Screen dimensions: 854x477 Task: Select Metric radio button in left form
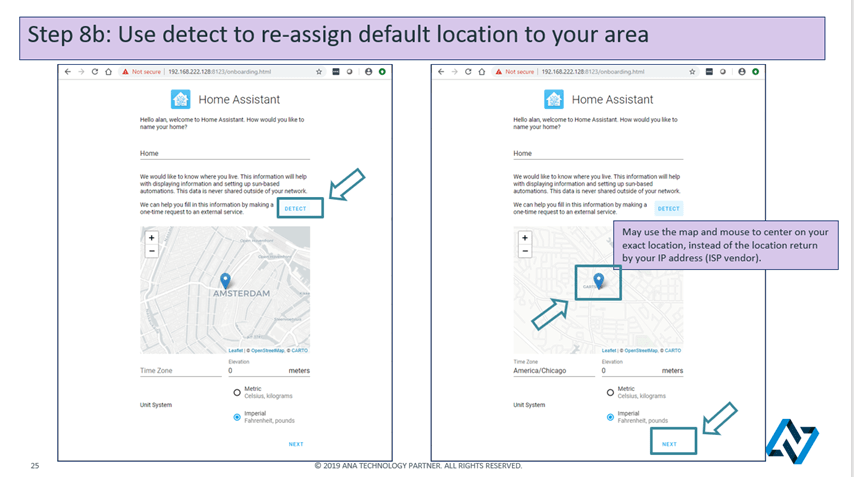point(237,393)
